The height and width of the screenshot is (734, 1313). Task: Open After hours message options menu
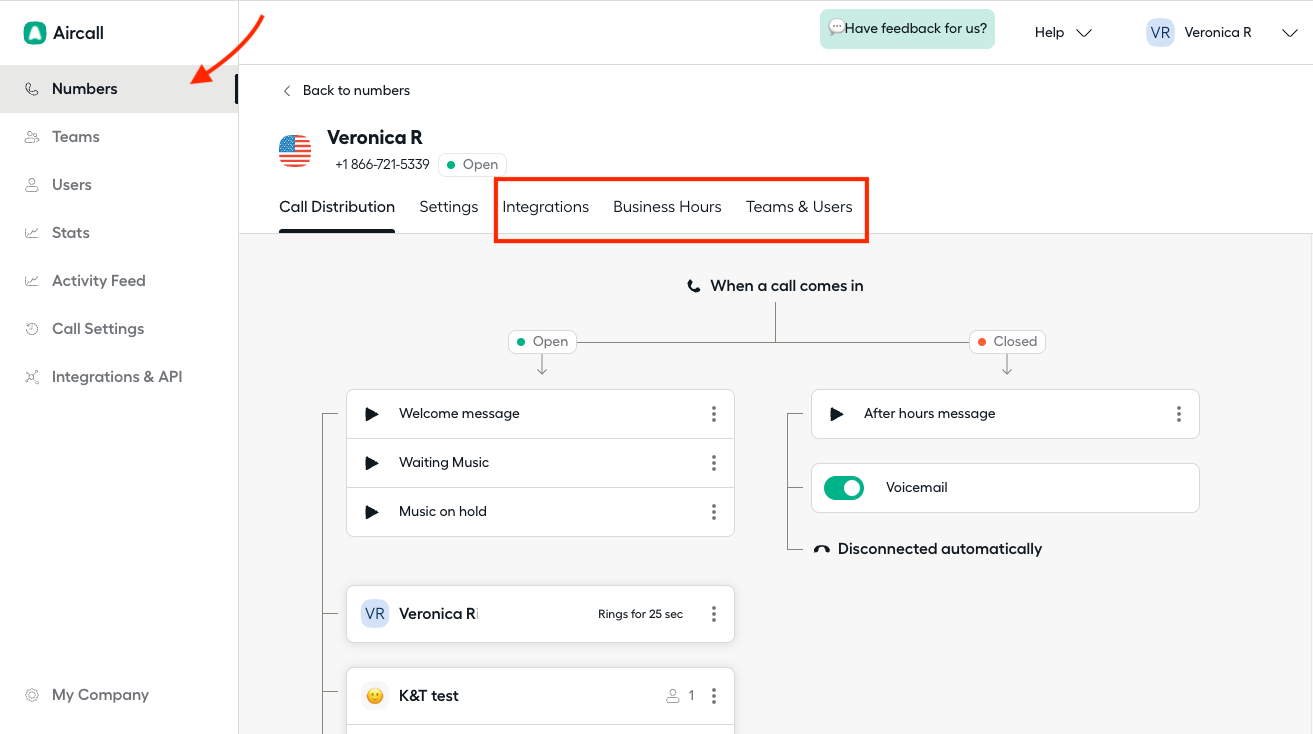(1179, 414)
